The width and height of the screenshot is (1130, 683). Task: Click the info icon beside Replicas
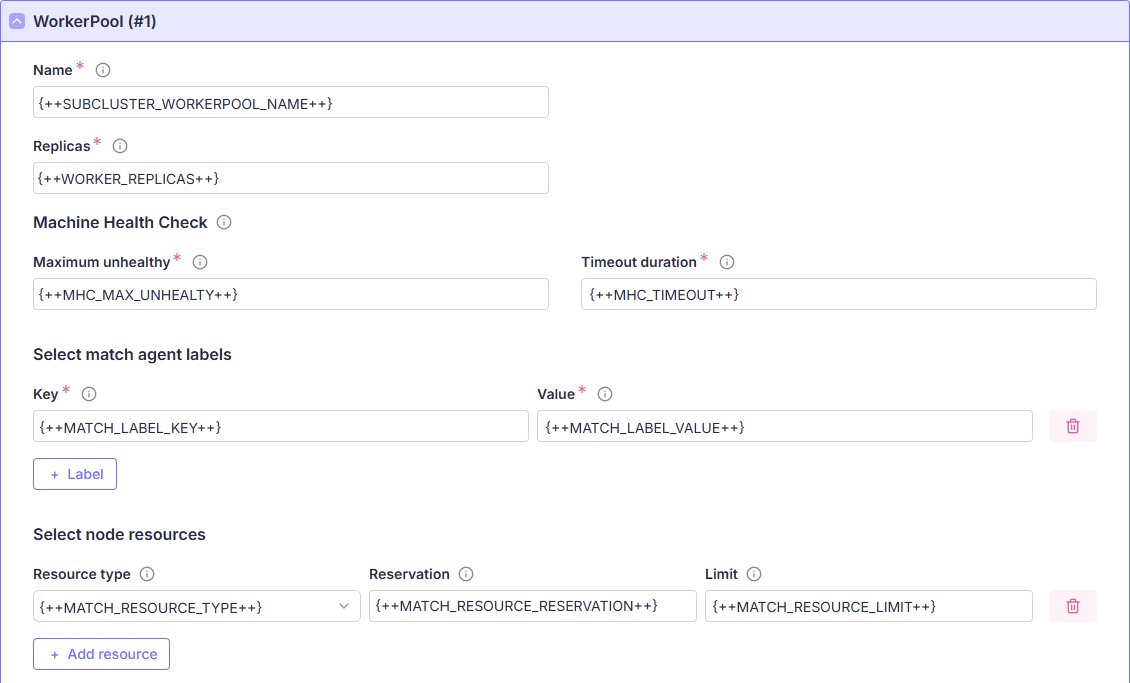coord(120,146)
